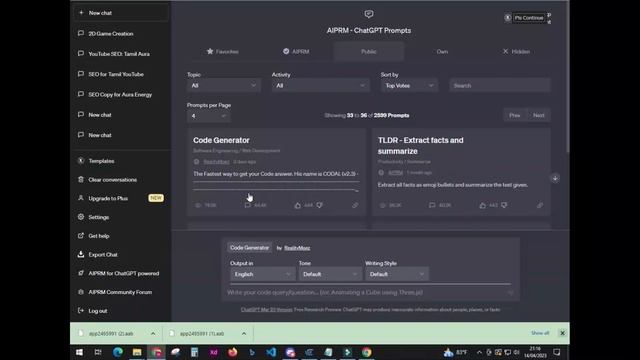Viewport: 640px width, 360px height.
Task: Open Adobe XD from the taskbar
Action: tap(213, 352)
